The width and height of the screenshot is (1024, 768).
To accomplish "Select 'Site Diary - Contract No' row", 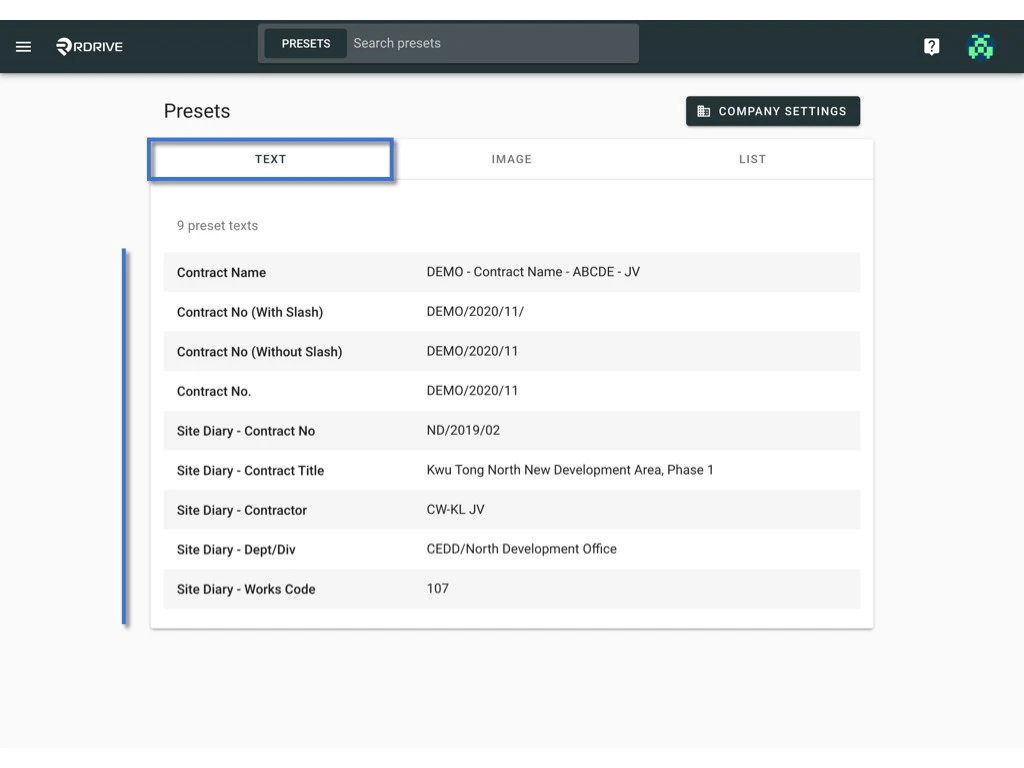I will [x=511, y=431].
